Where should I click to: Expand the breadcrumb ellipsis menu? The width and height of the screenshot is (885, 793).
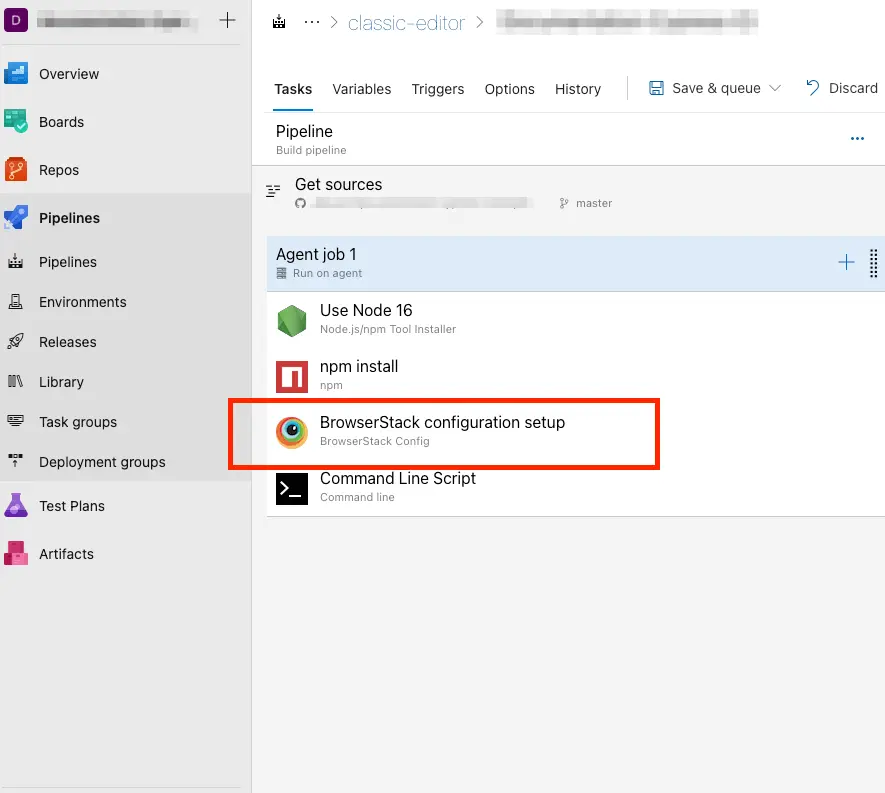point(312,22)
